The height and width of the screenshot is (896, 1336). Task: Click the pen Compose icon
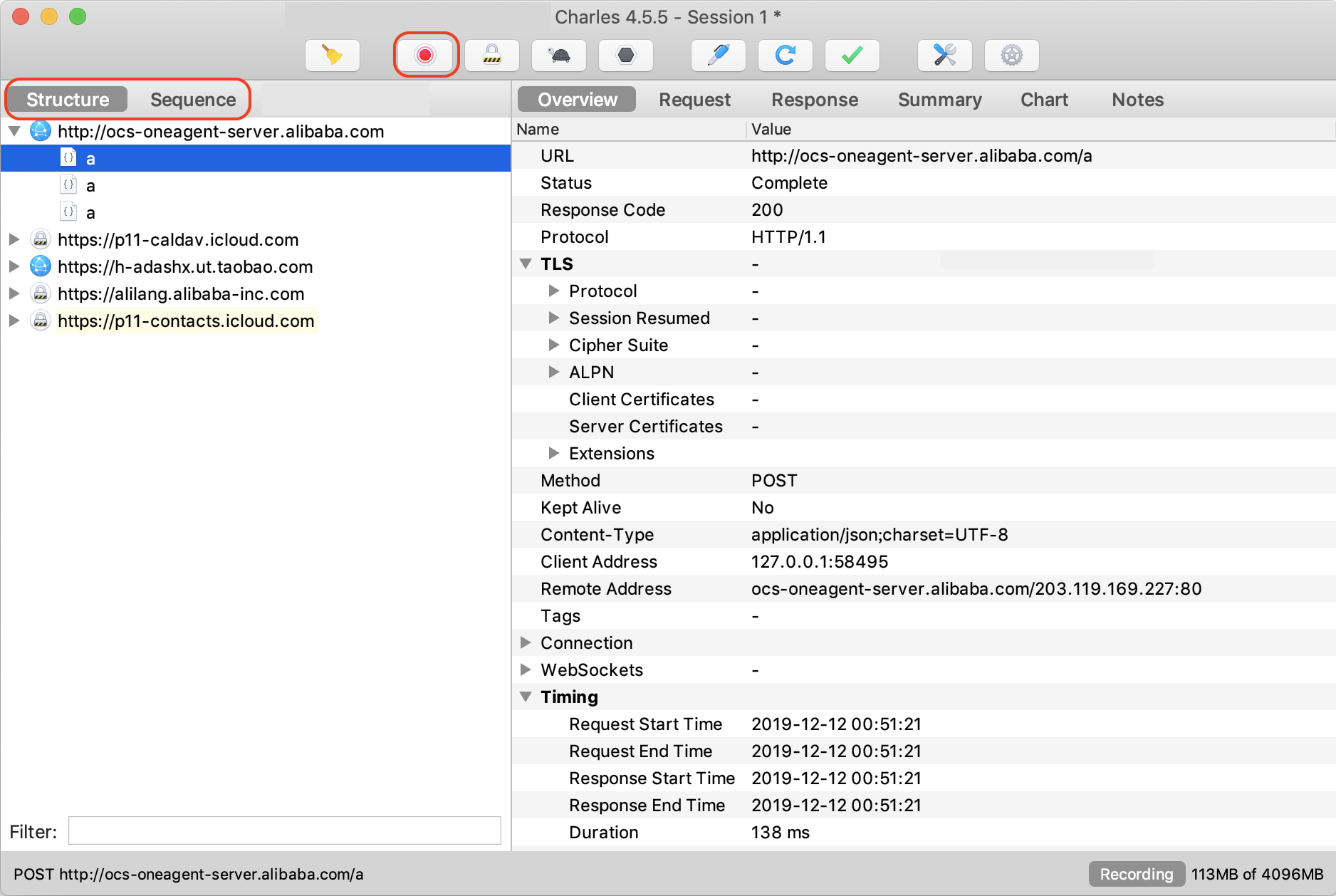click(x=719, y=55)
